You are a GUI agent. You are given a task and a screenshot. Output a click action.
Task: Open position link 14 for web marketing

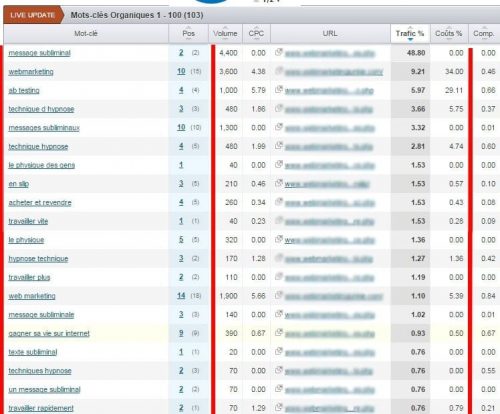click(x=181, y=296)
